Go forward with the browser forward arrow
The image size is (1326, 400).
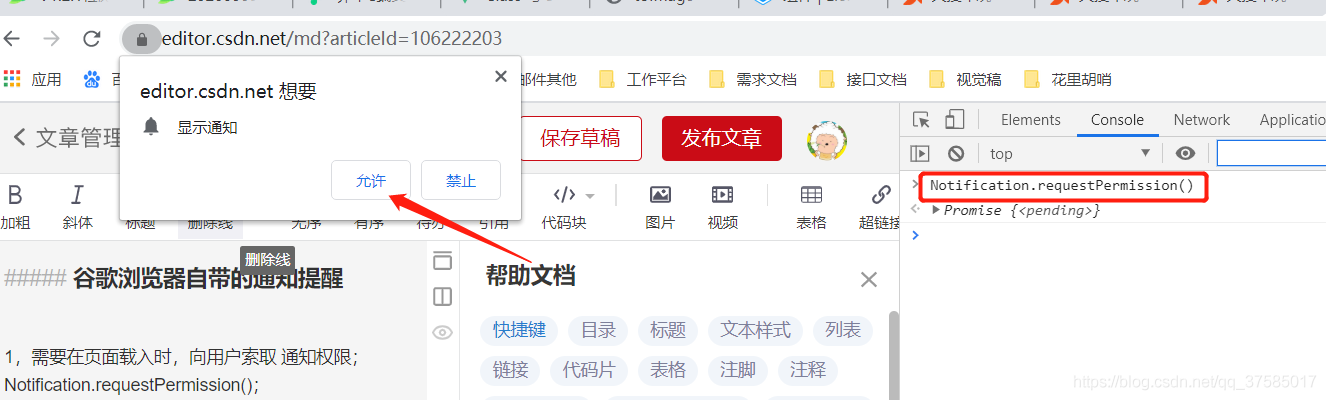tap(52, 39)
